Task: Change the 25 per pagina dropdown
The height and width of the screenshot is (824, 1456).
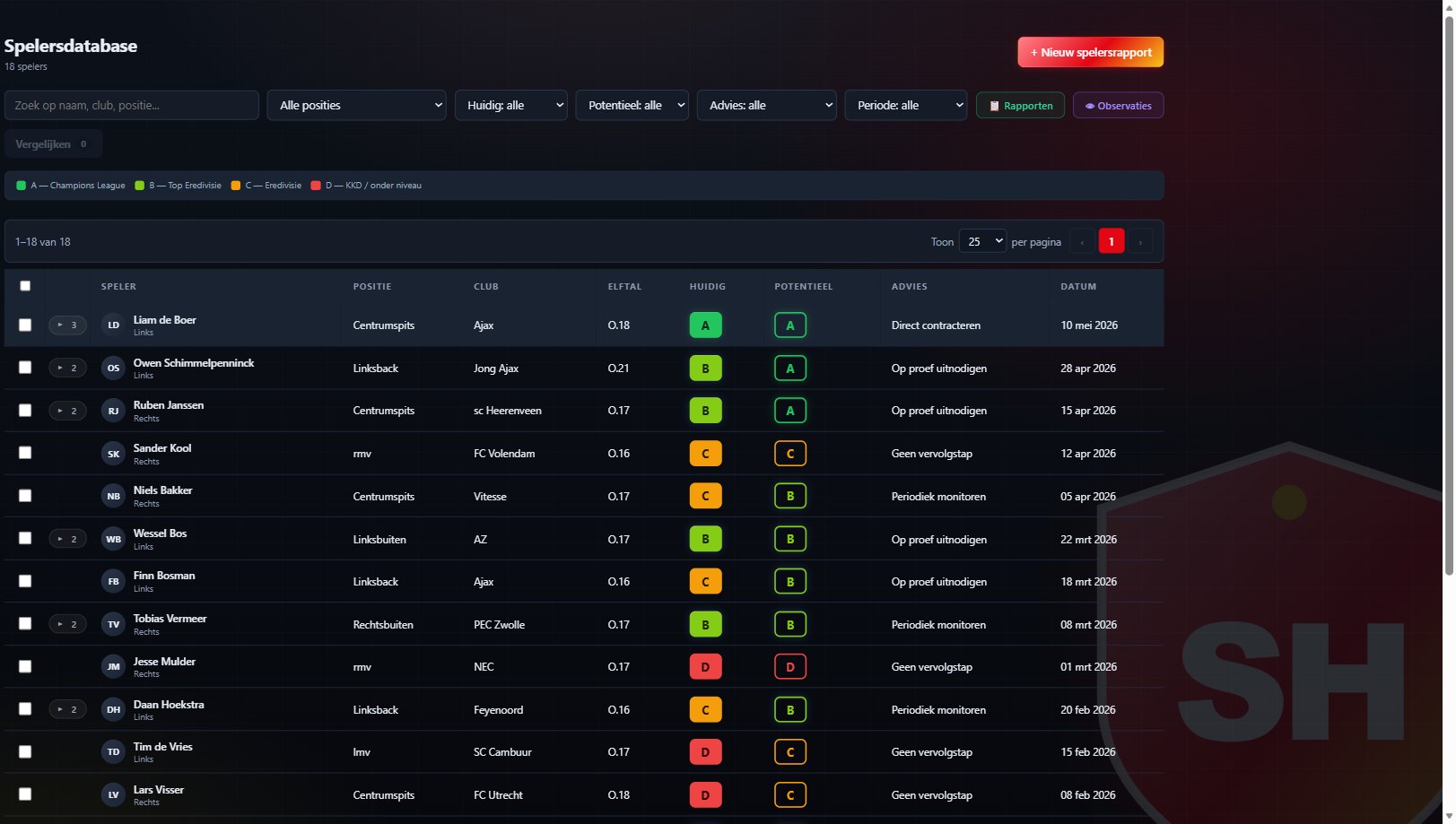Action: 982,241
